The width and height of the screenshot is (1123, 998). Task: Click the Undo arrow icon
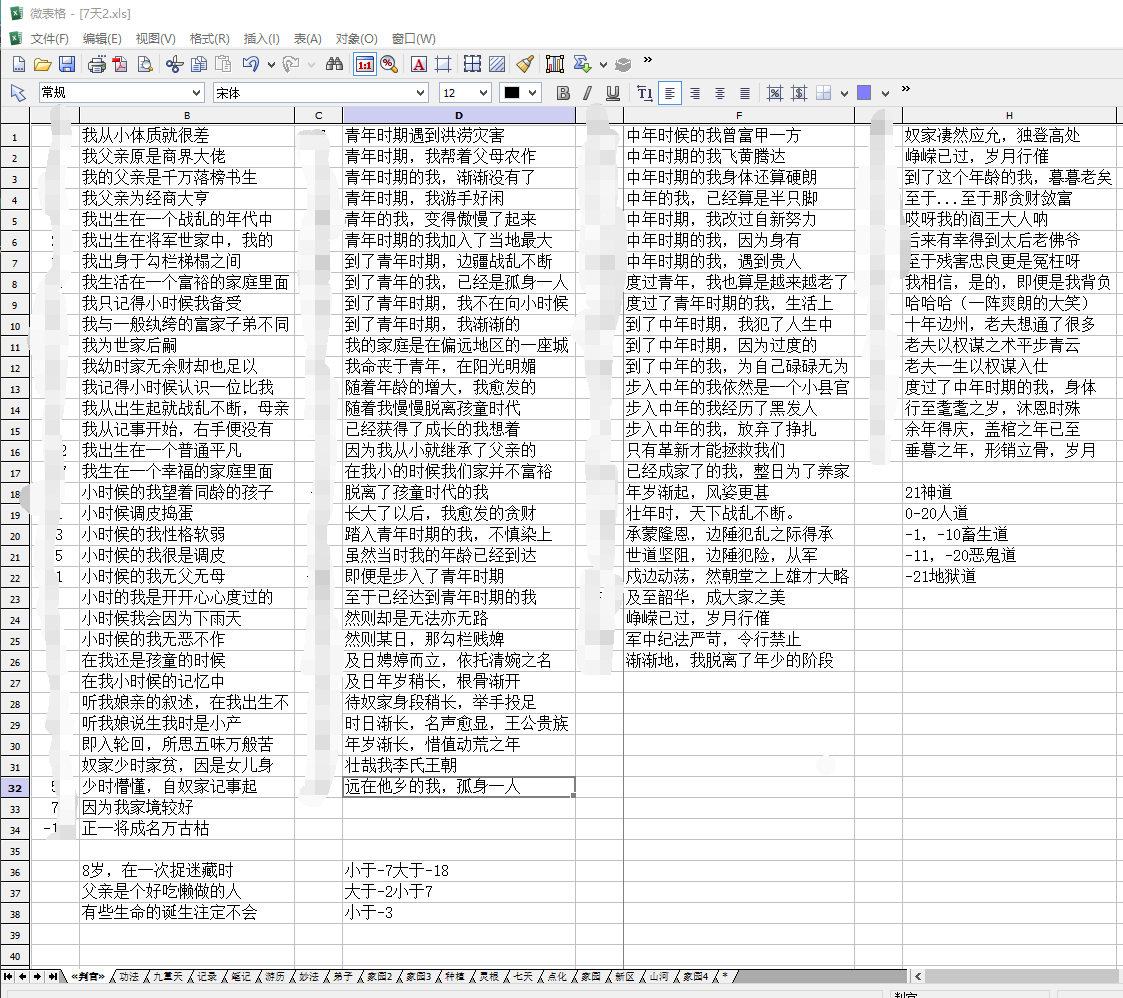(249, 65)
